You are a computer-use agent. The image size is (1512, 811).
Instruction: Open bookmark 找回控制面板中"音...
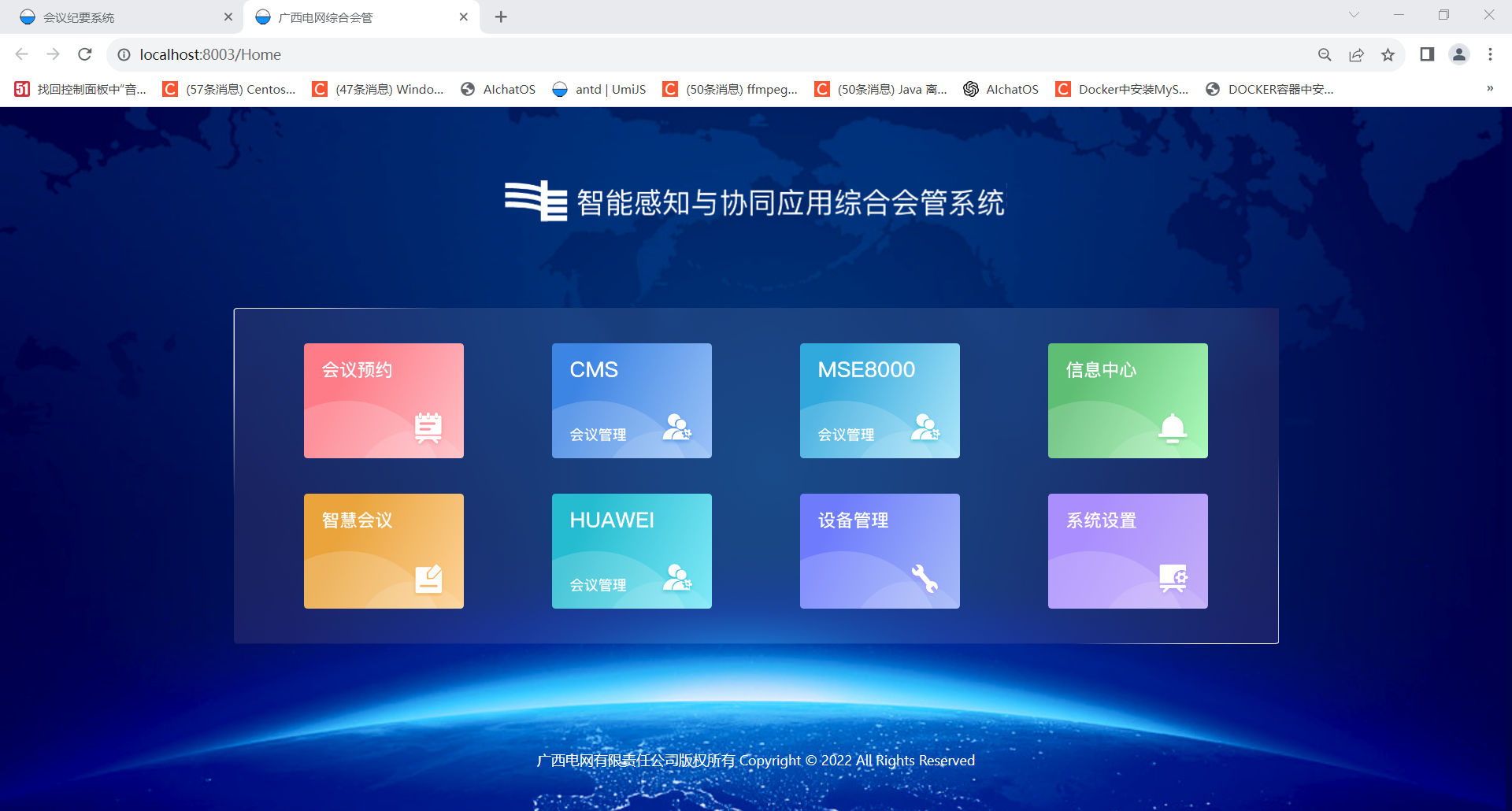click(x=80, y=89)
